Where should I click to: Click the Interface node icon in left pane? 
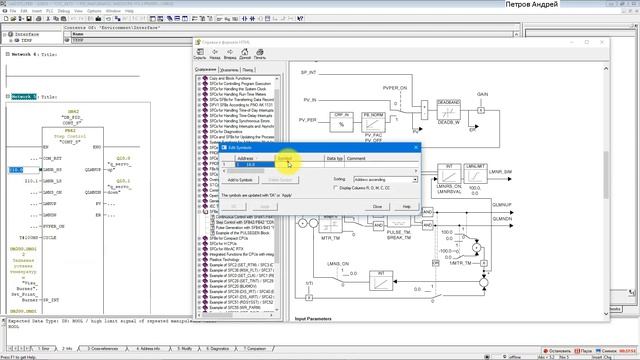click(11, 35)
